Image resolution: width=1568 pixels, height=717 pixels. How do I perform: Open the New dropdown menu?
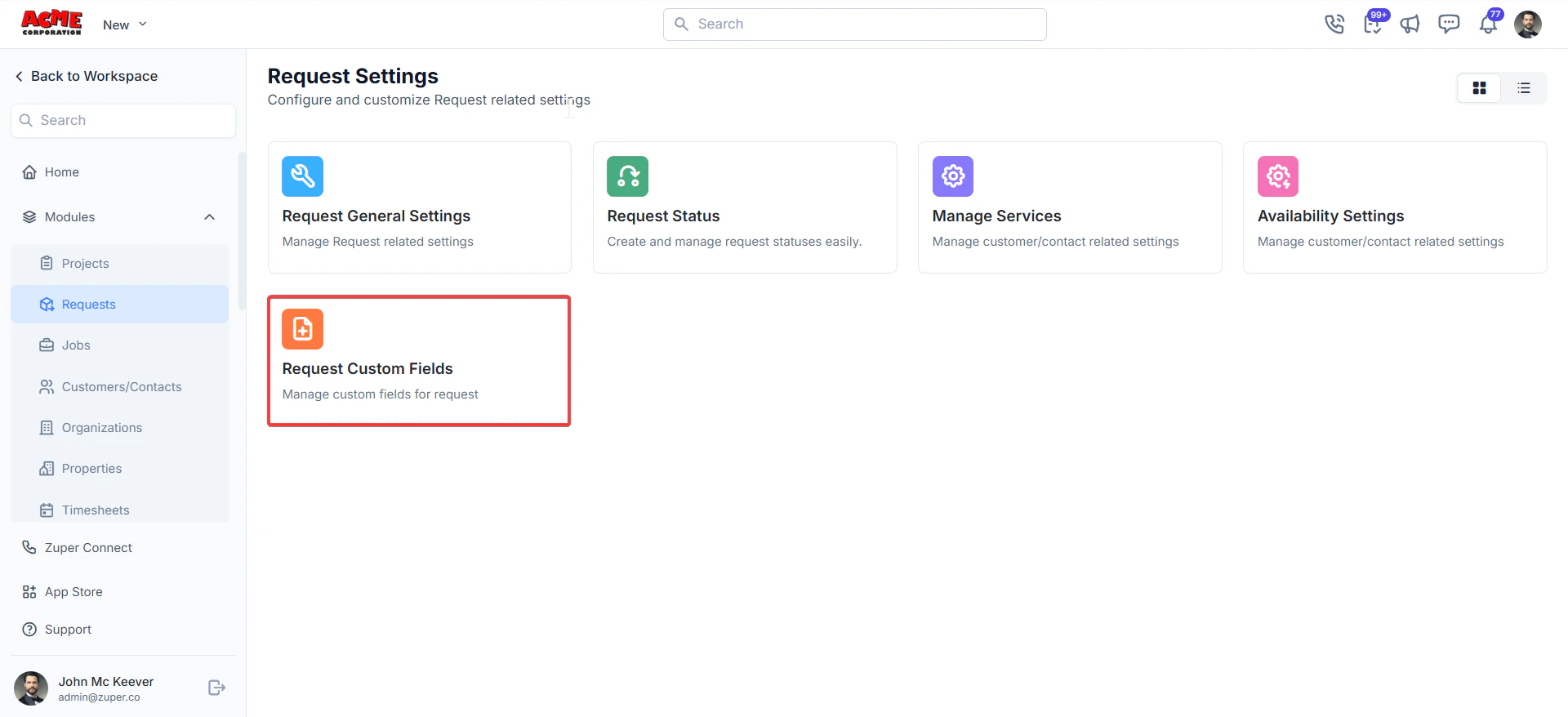(125, 24)
